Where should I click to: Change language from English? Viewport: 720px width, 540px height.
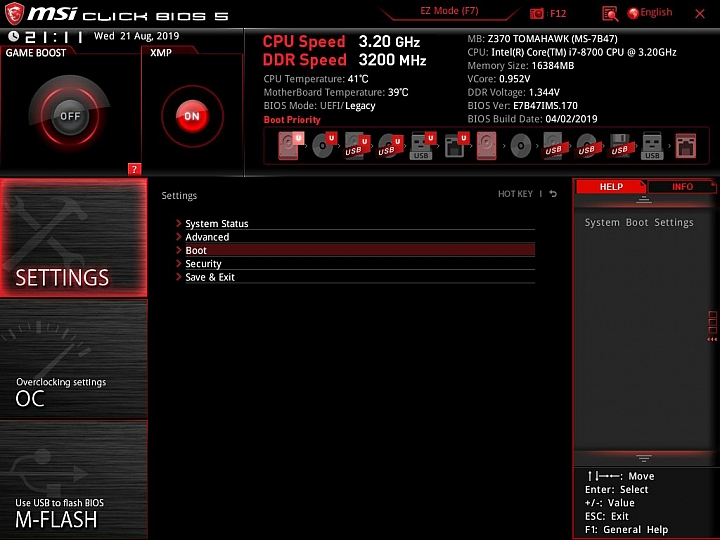coord(656,12)
